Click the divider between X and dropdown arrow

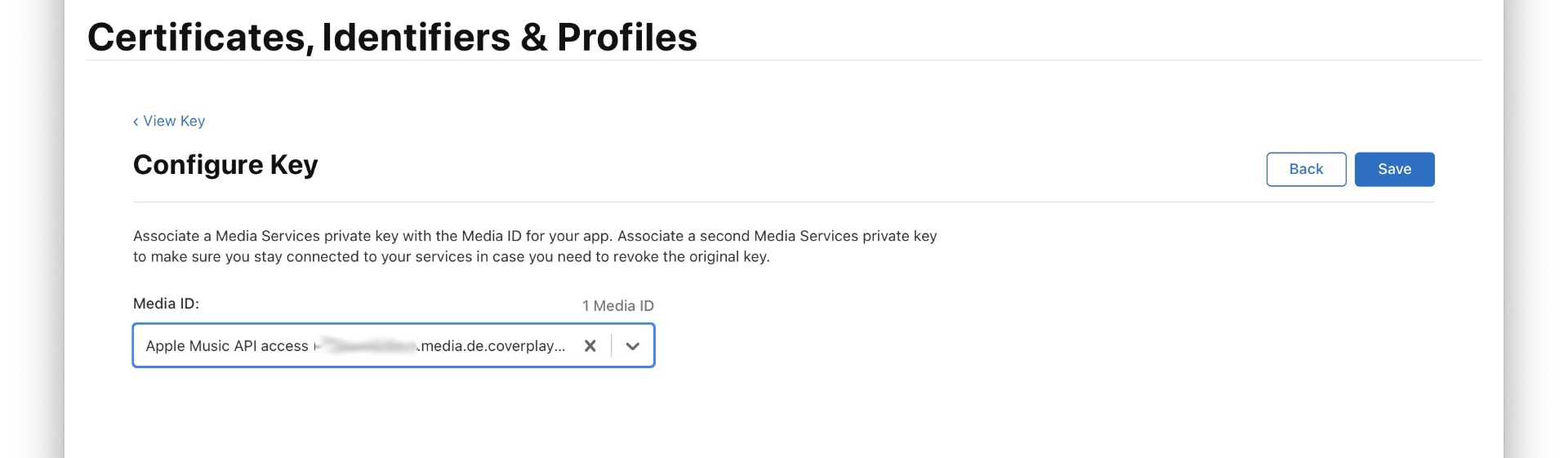[611, 346]
